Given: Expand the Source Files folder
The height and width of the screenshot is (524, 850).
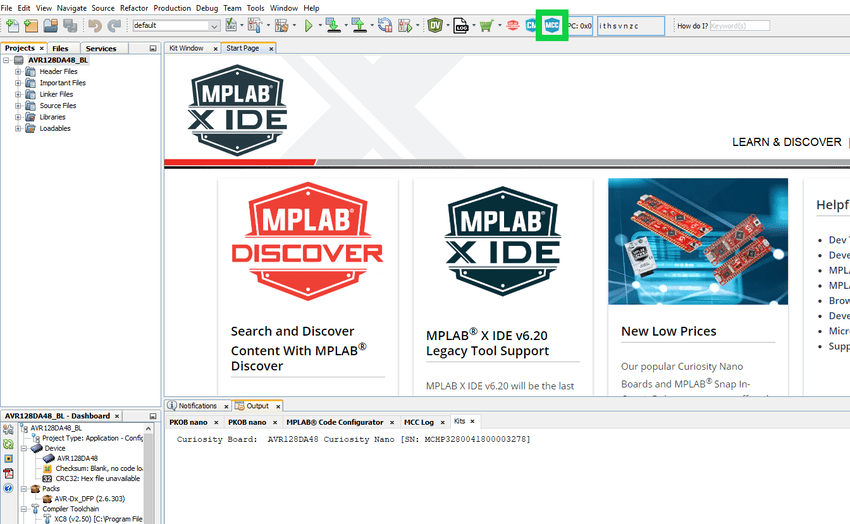Looking at the screenshot, I should tap(18, 106).
